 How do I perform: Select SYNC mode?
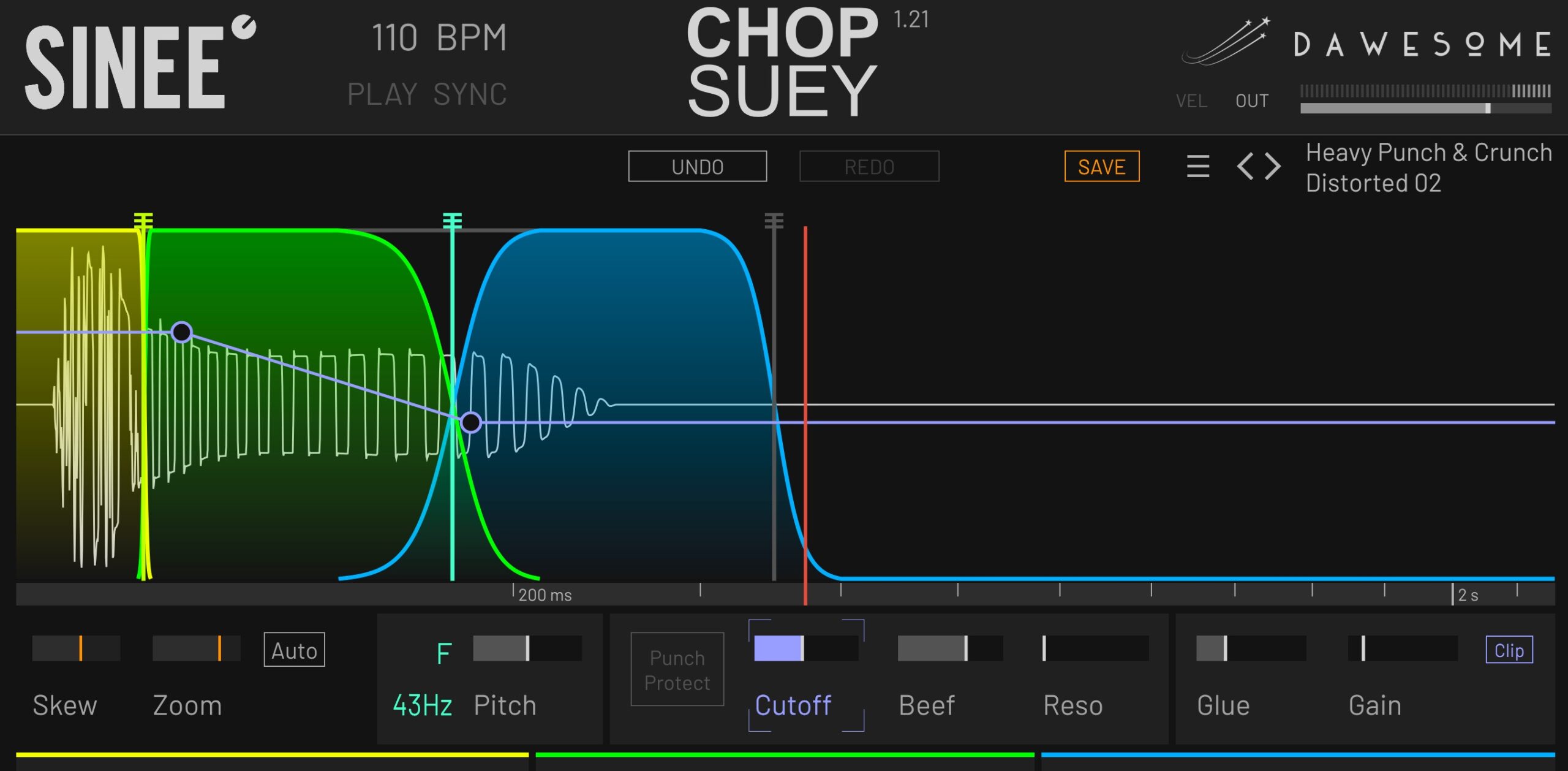(x=470, y=94)
